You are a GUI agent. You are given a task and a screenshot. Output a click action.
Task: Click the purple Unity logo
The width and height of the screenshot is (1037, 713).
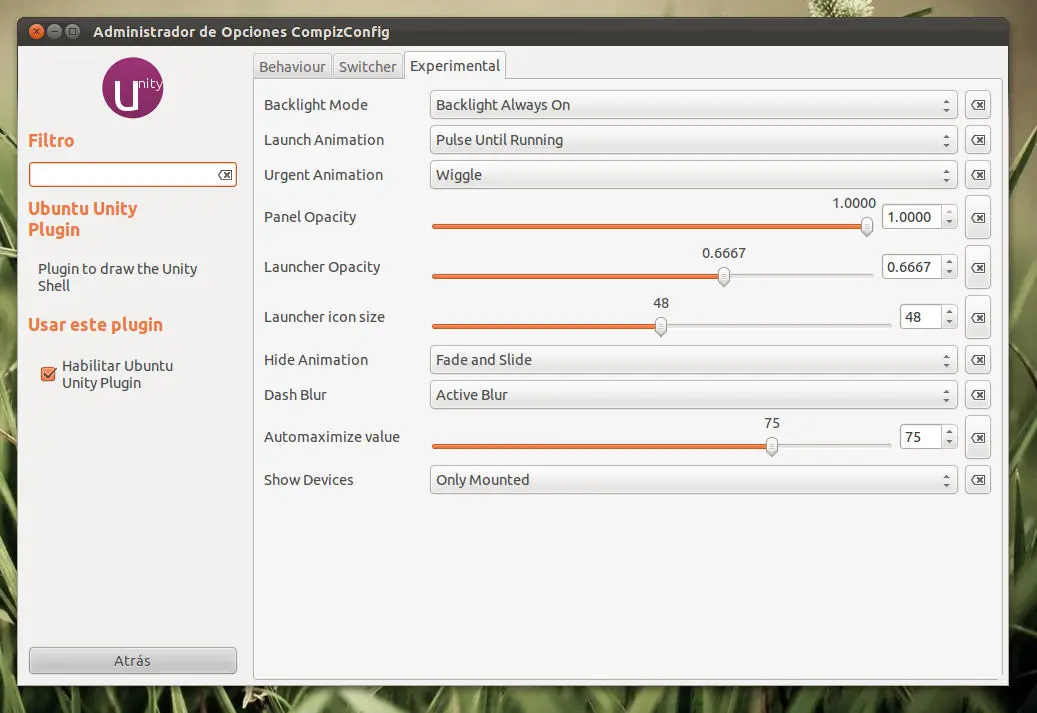[x=132, y=87]
